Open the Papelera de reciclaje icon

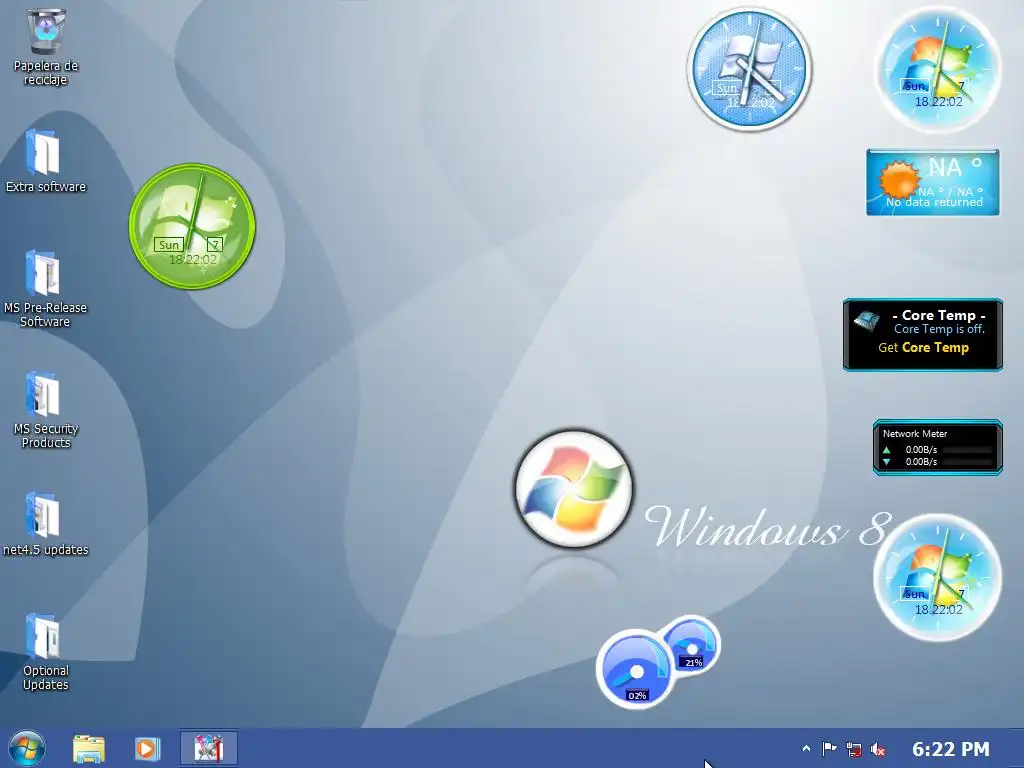(x=45, y=47)
